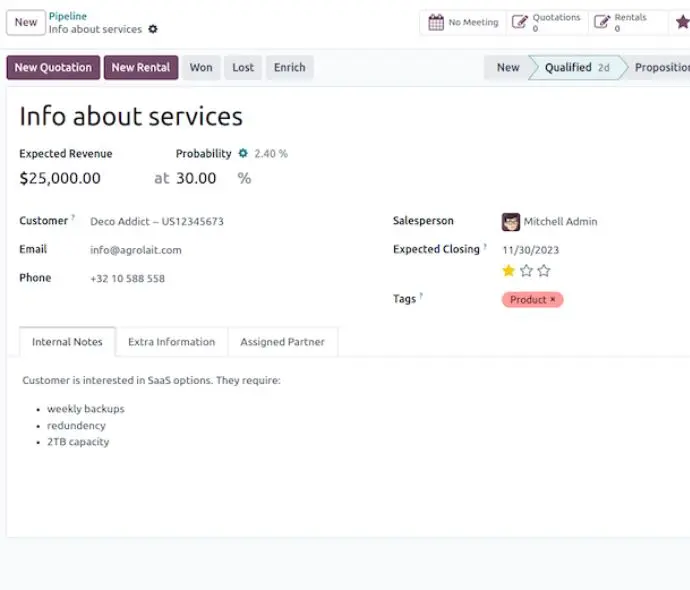The height and width of the screenshot is (590, 690).
Task: Mark opportunity as Lost
Action: click(x=243, y=67)
